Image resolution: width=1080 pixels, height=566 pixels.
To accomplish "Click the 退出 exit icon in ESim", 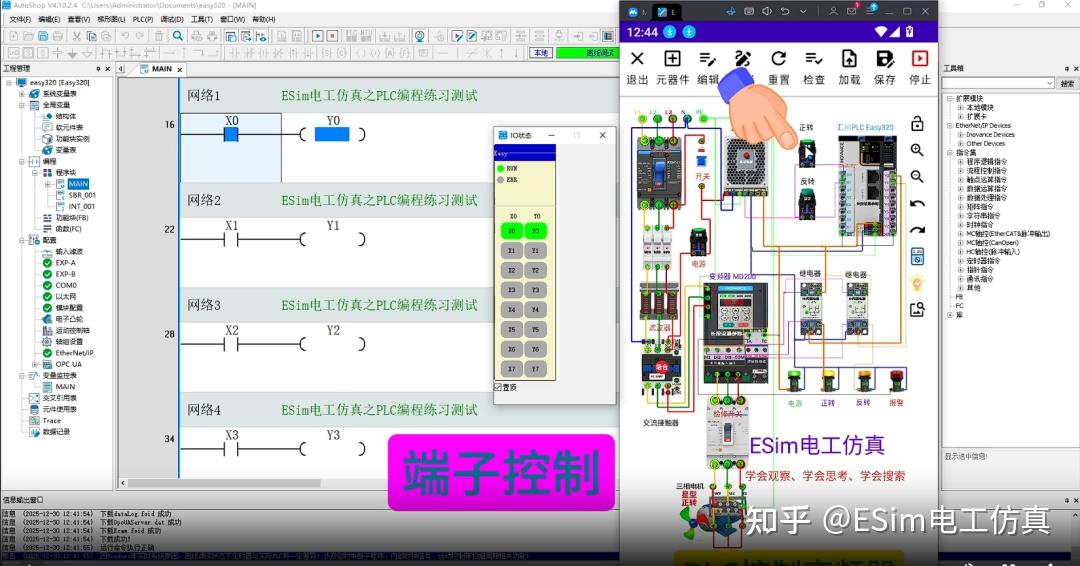I will [x=637, y=59].
